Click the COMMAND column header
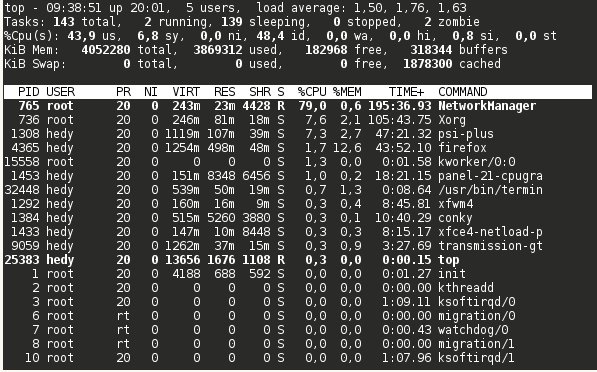The height and width of the screenshot is (372, 597). [463, 92]
